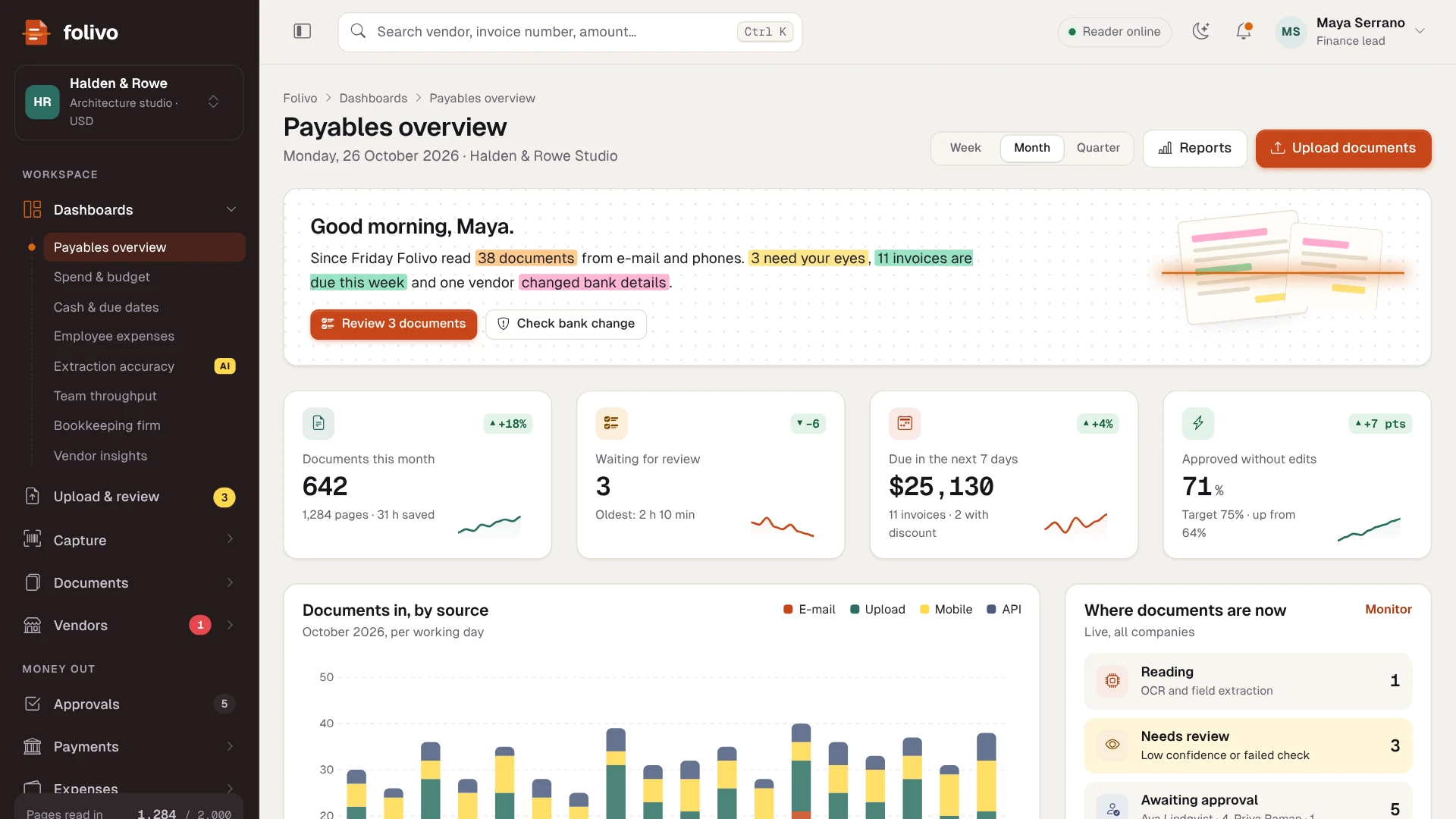Image resolution: width=1456 pixels, height=819 pixels.
Task: Toggle the Mobile legend series
Action: (x=946, y=609)
